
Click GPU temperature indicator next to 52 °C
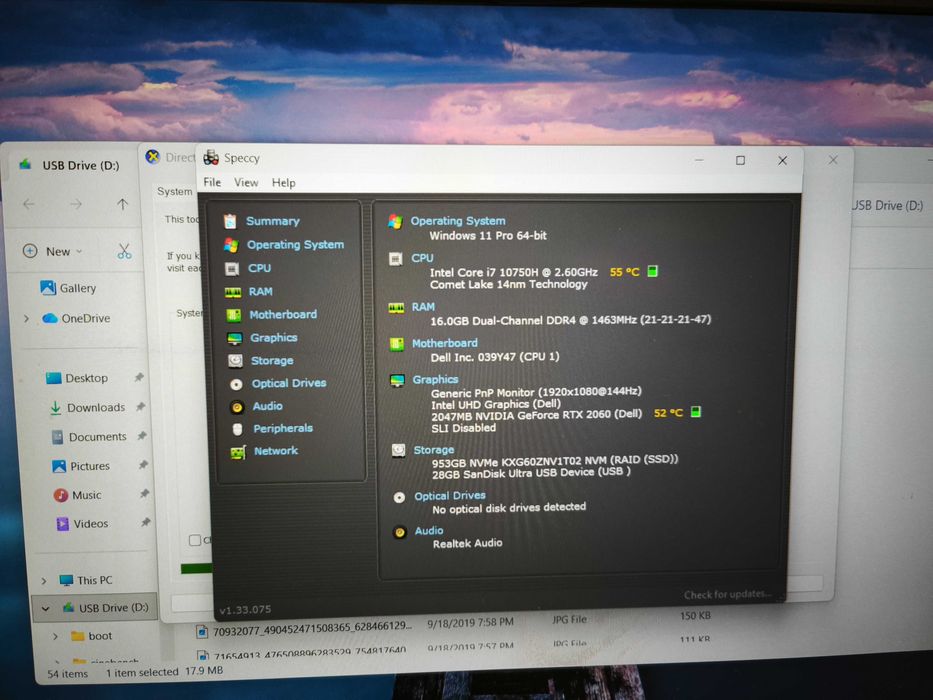[x=696, y=412]
